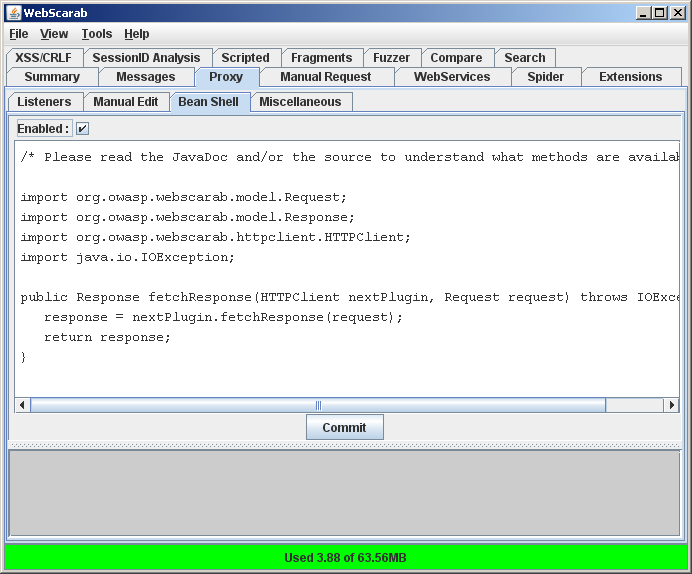
Task: Show the Miscellaneous sub-tab
Action: point(300,102)
